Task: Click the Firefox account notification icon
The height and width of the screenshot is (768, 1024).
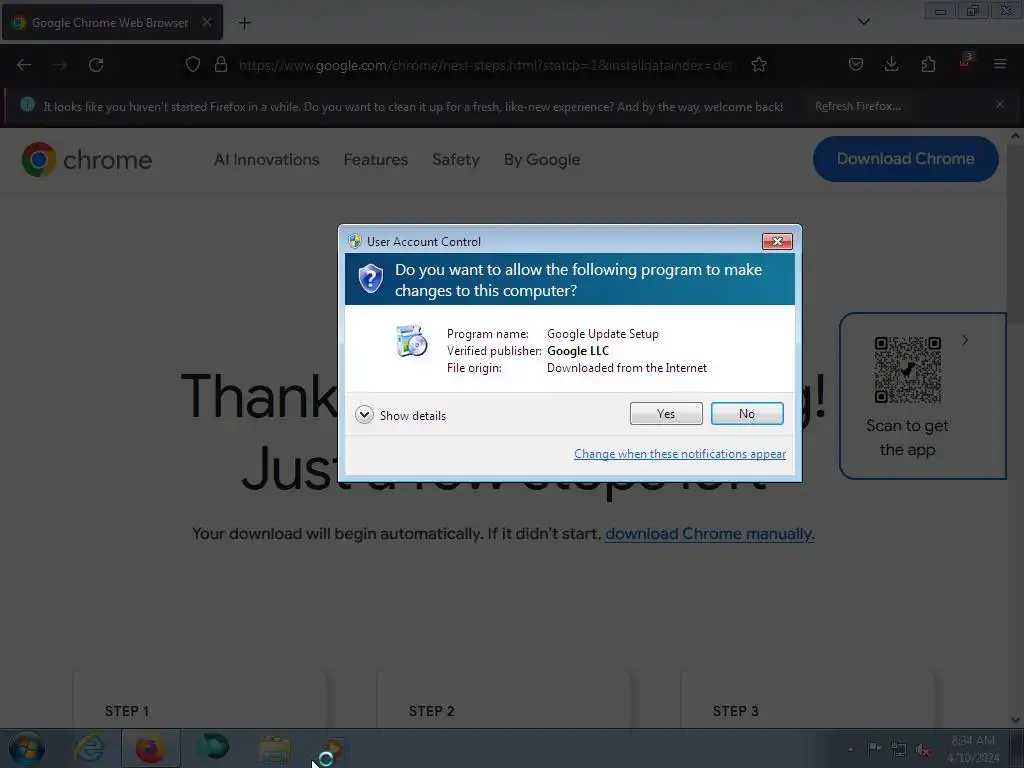Action: point(965,61)
